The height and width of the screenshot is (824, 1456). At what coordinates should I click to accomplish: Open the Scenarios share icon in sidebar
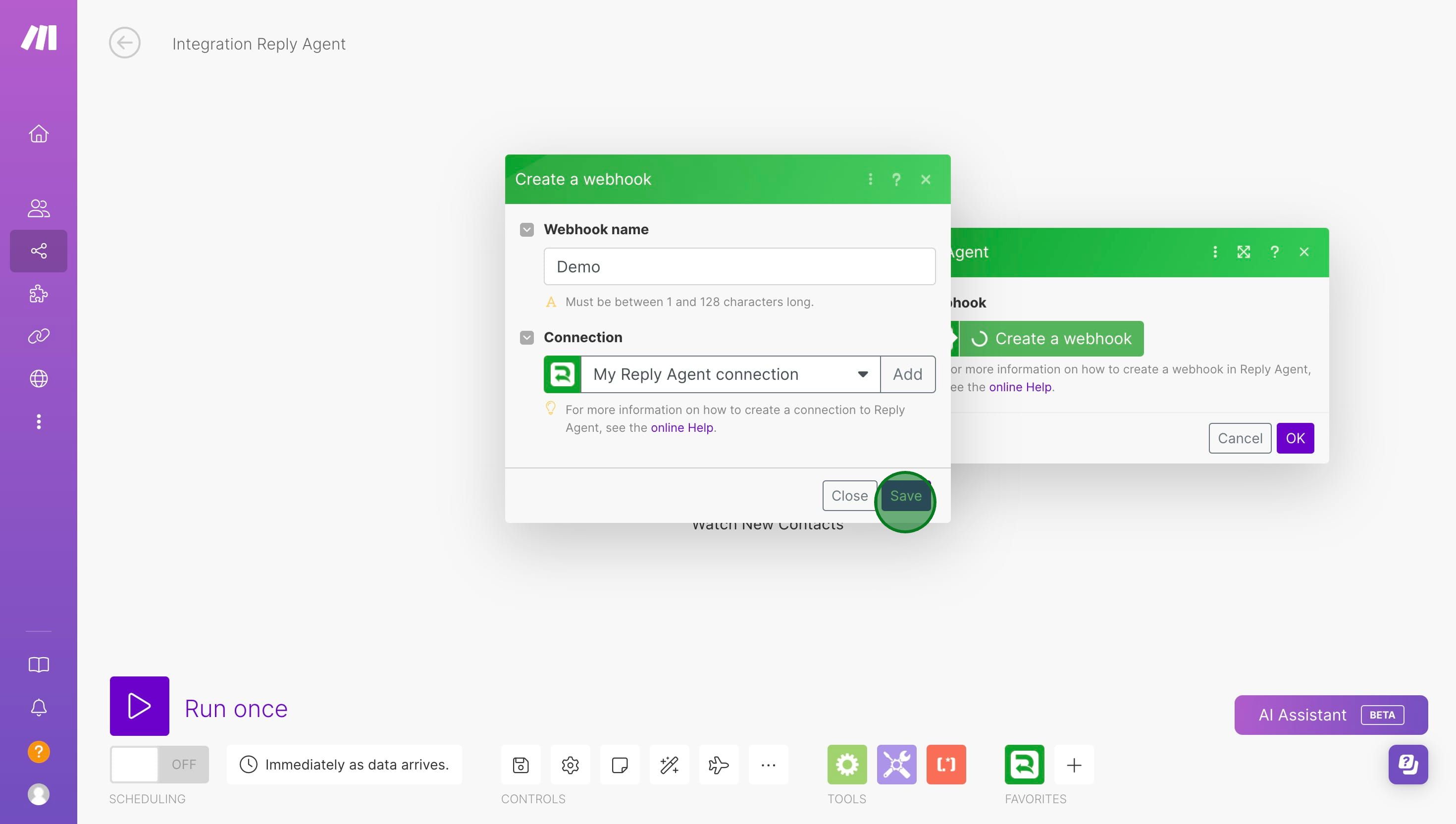coord(39,251)
